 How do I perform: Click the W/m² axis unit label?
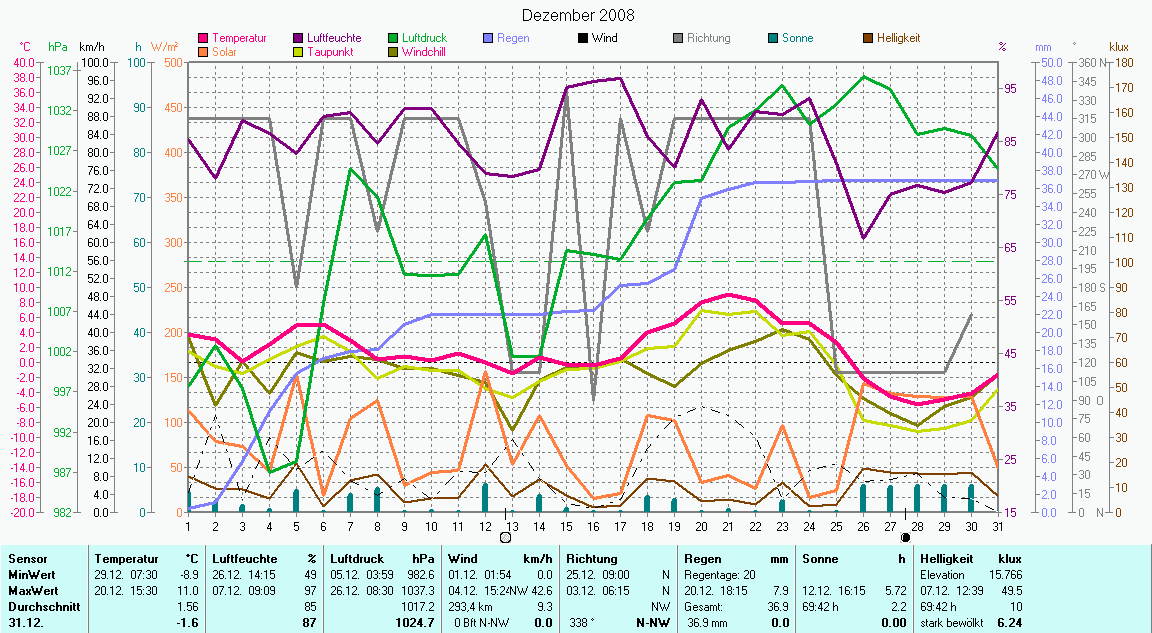tap(165, 47)
